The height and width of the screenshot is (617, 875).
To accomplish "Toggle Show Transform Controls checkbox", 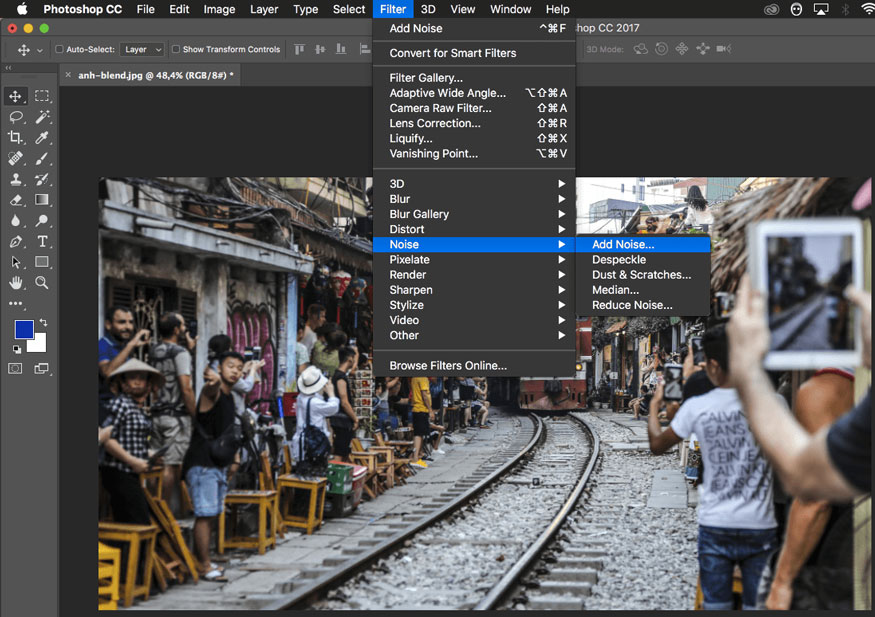I will 176,49.
